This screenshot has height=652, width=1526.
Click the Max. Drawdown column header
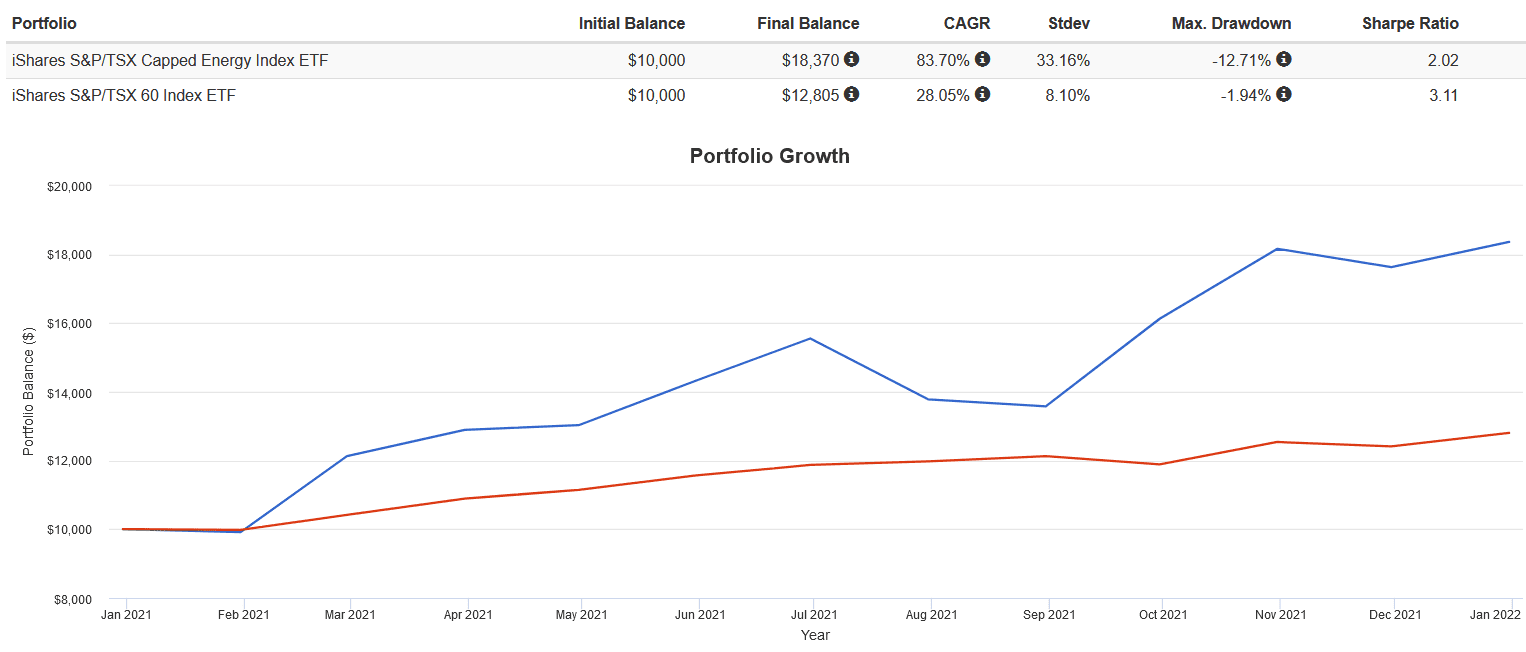point(1231,23)
